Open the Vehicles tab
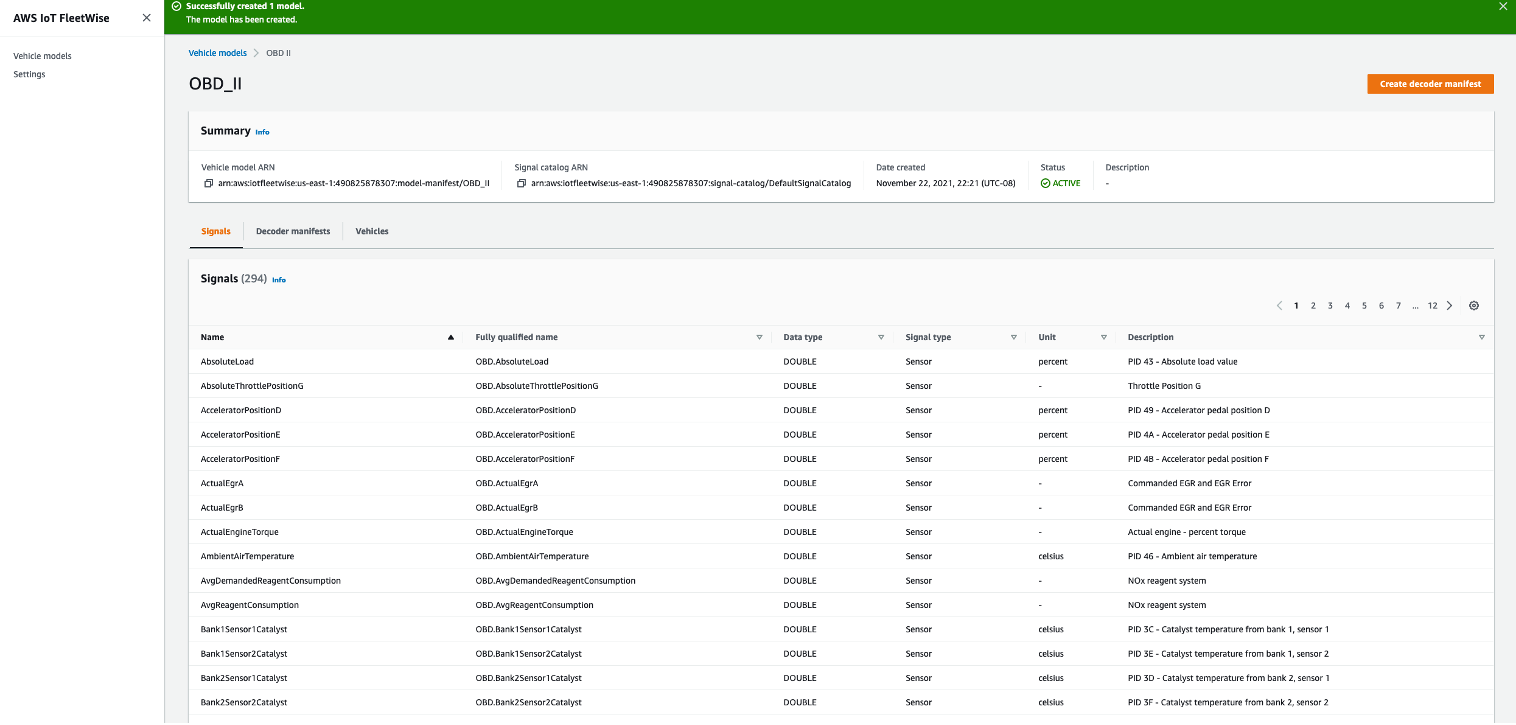The width and height of the screenshot is (1516, 725). tap(372, 232)
